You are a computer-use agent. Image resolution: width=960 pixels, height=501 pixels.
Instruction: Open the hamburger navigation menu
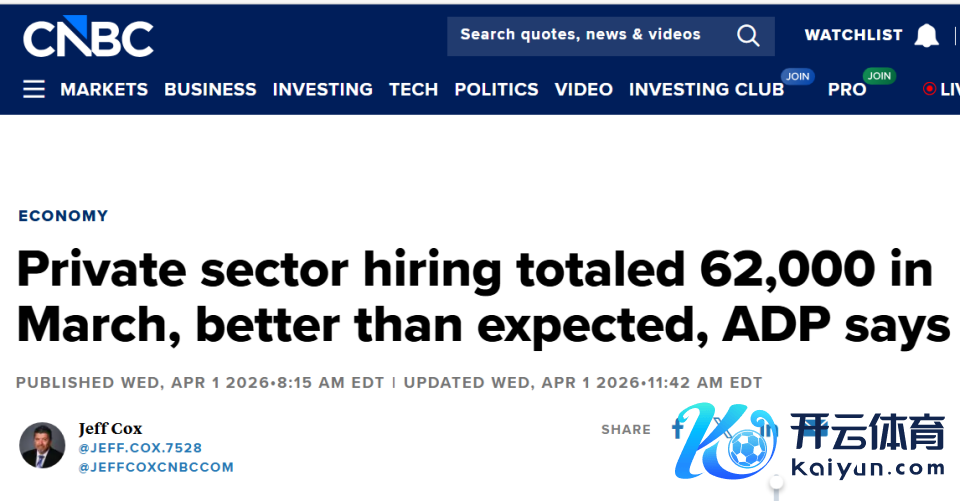pyautogui.click(x=34, y=89)
